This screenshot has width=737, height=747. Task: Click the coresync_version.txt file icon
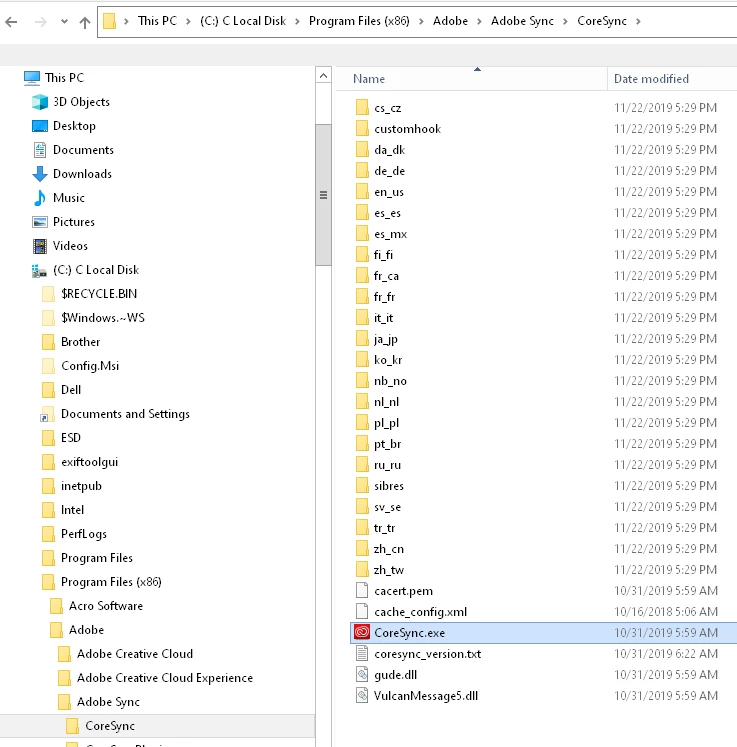tap(362, 653)
